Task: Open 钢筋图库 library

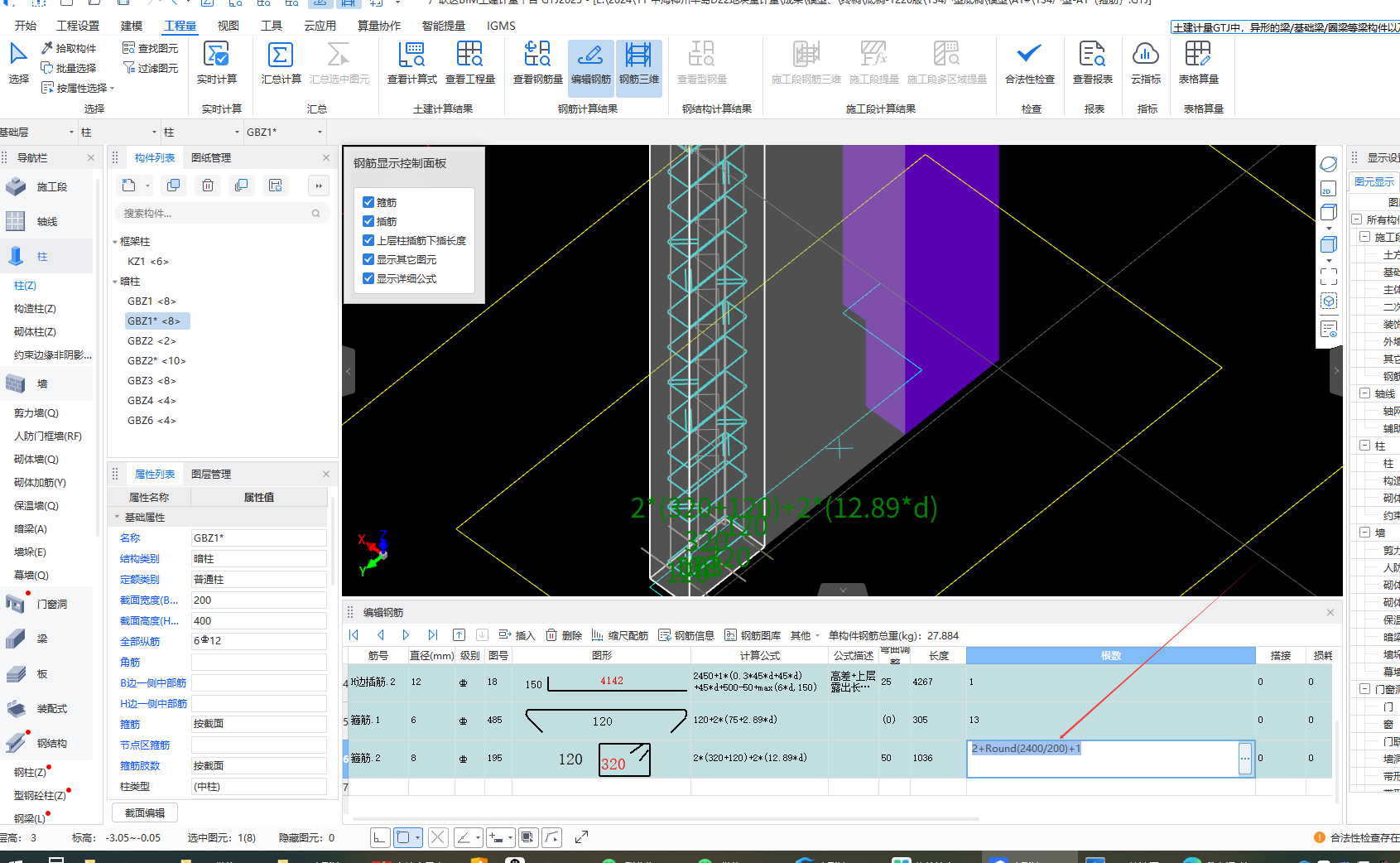Action: (753, 635)
